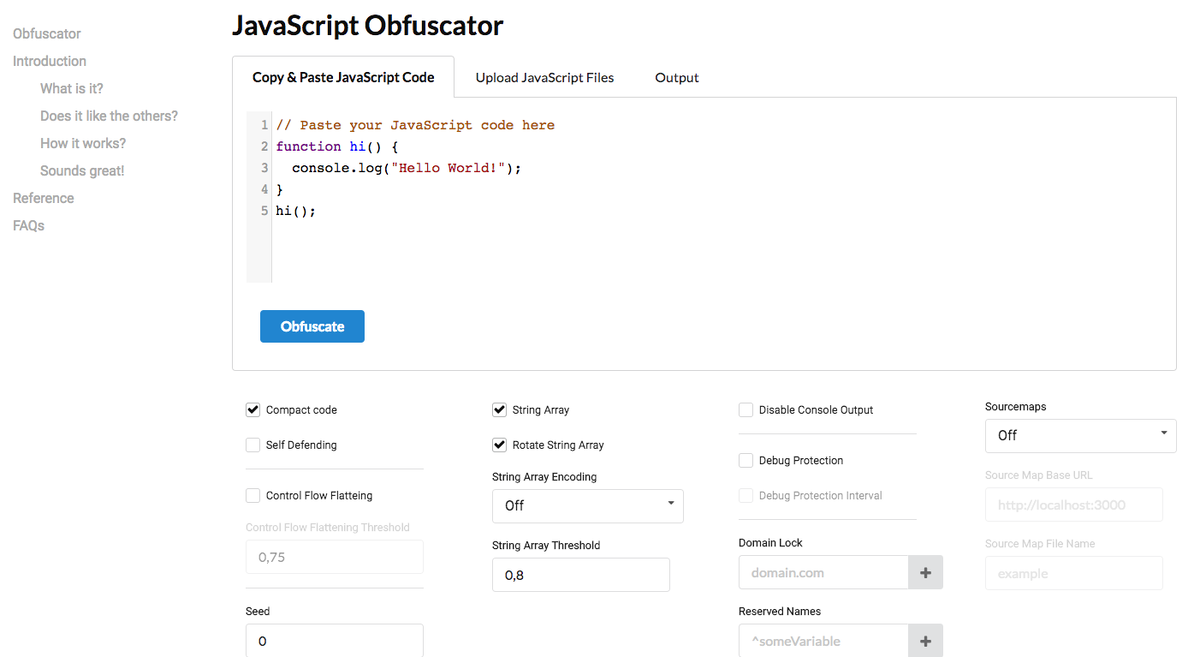Open the Reference sidebar link
This screenshot has height=657, width=1200.
pos(43,198)
